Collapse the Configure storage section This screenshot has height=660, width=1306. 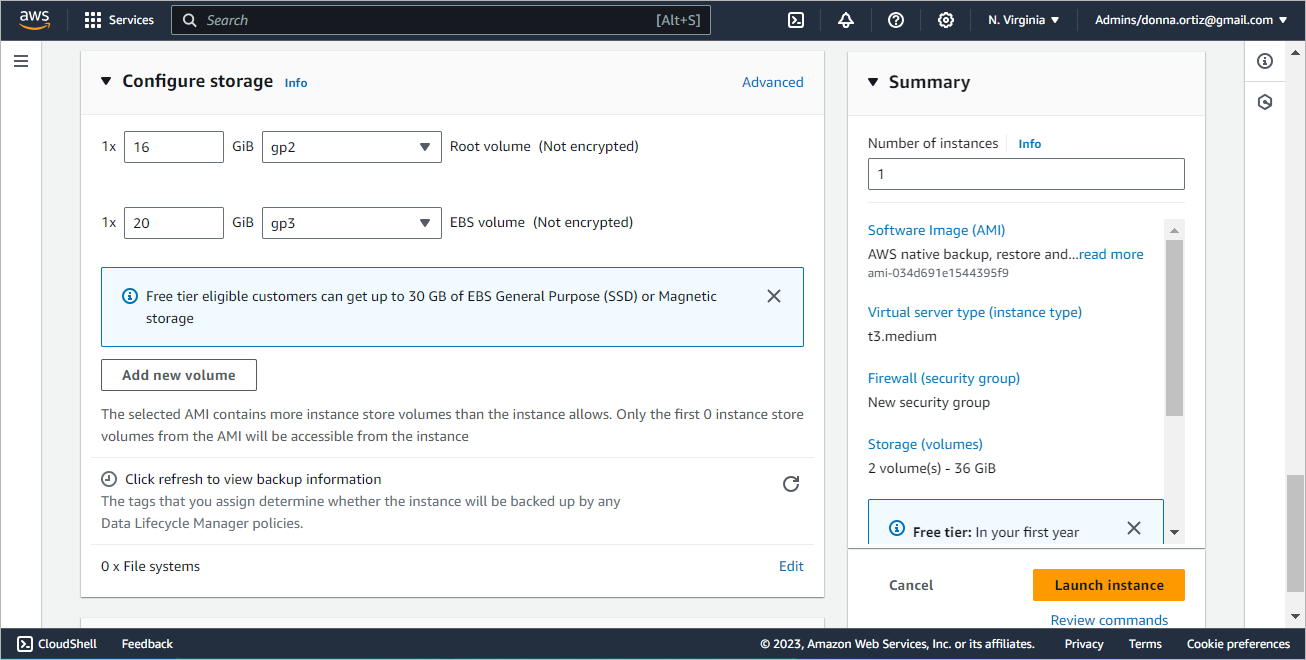(x=107, y=82)
